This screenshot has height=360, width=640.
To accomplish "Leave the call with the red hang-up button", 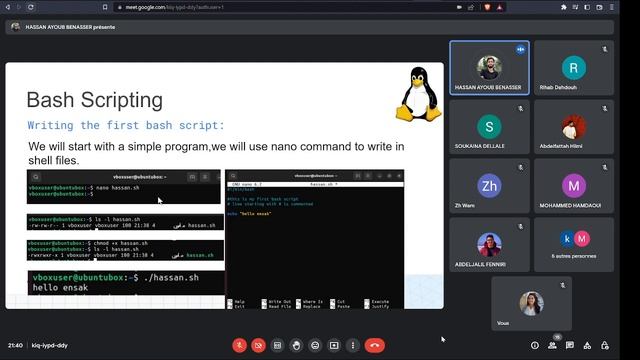I will (375, 345).
